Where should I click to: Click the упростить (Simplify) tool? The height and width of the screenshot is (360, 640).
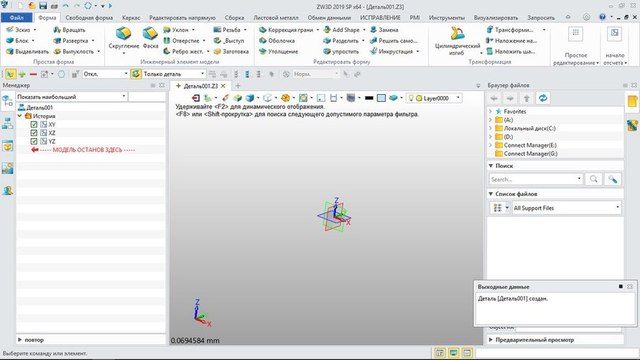point(341,51)
